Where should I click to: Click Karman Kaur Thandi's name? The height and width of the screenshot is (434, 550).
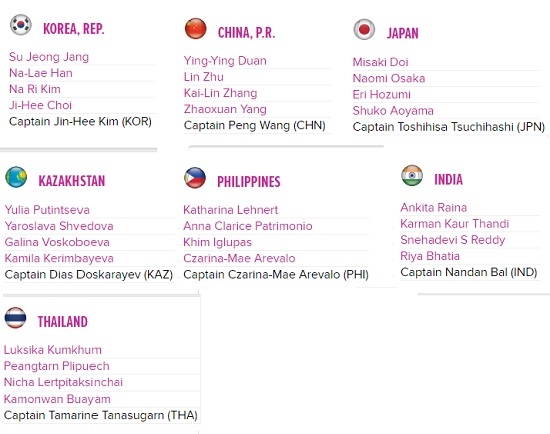(x=455, y=223)
